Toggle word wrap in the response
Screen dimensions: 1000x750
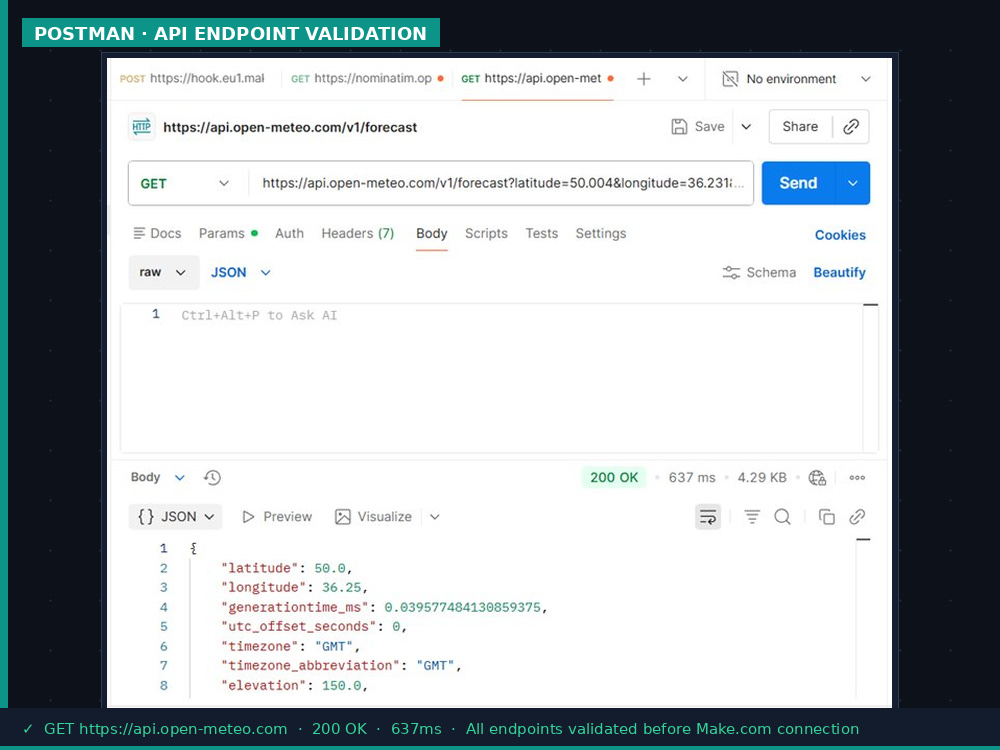(708, 517)
